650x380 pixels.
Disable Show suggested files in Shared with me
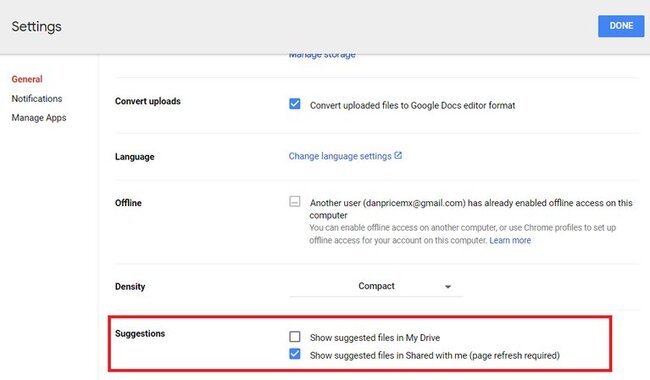click(x=295, y=354)
